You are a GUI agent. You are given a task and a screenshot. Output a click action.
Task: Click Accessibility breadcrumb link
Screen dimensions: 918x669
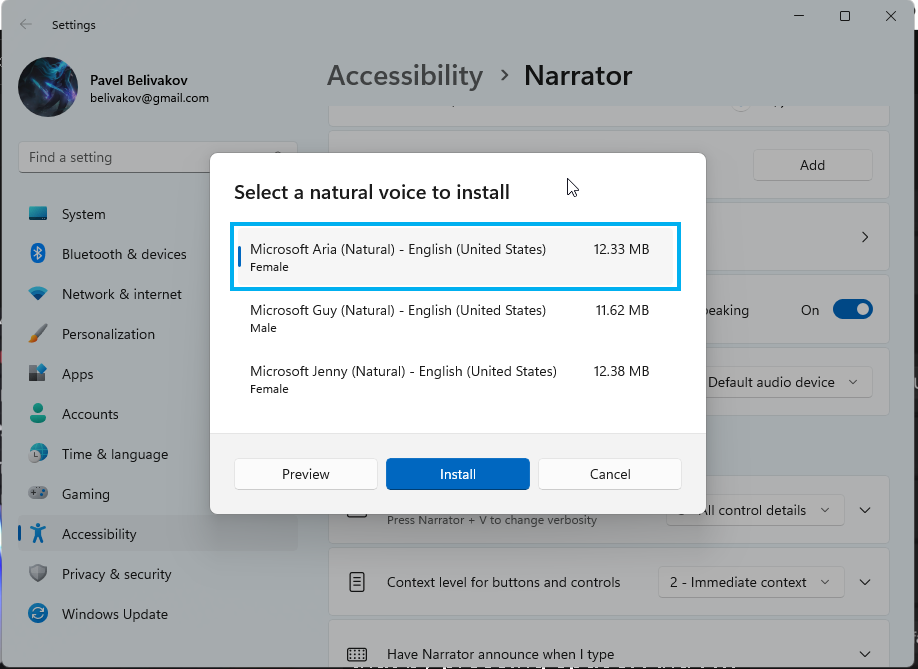(405, 76)
